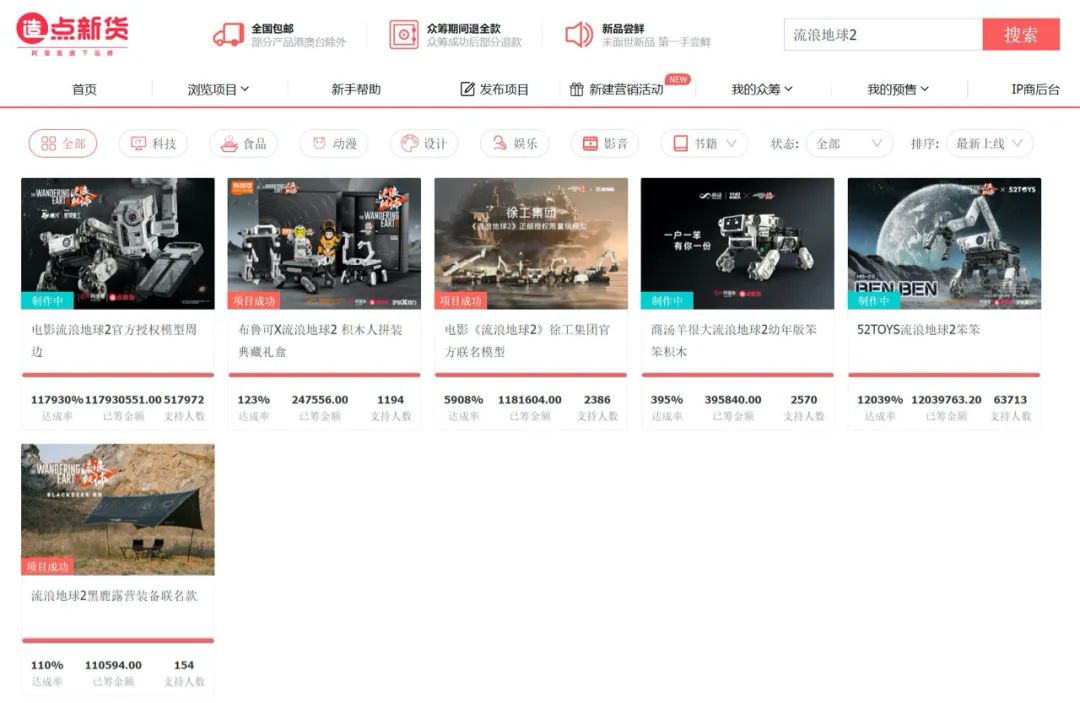Click the edit icon beside 发布项目
Image resolution: width=1080 pixels, height=703 pixels.
[467, 89]
